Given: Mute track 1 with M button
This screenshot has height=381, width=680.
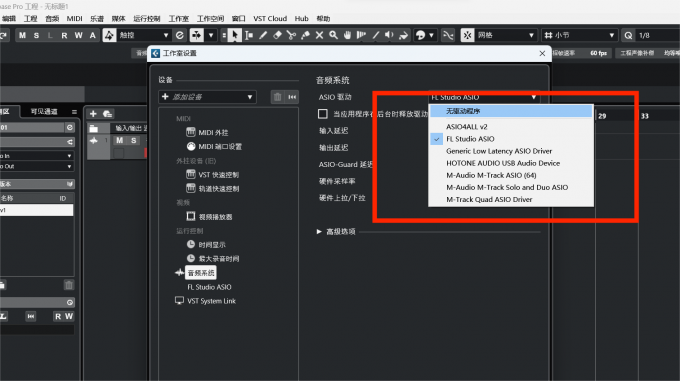Looking at the screenshot, I should [120, 140].
